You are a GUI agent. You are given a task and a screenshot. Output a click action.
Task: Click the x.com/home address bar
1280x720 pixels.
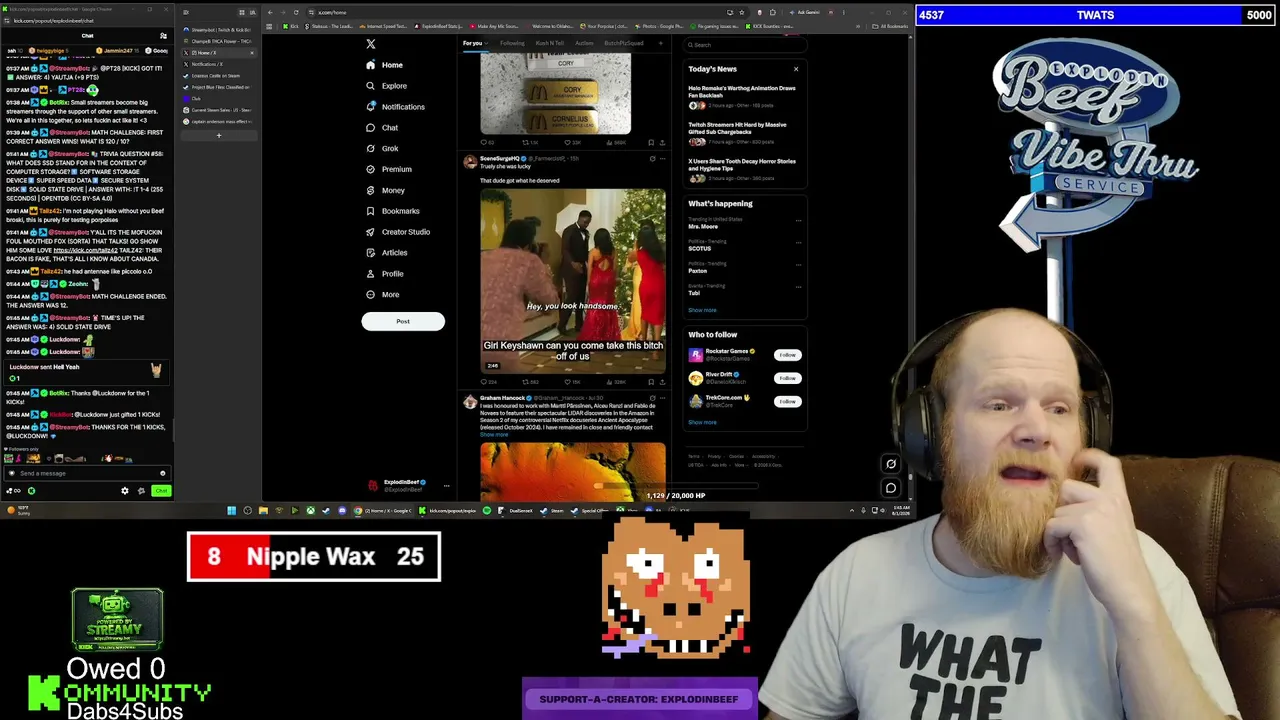(x=515, y=13)
